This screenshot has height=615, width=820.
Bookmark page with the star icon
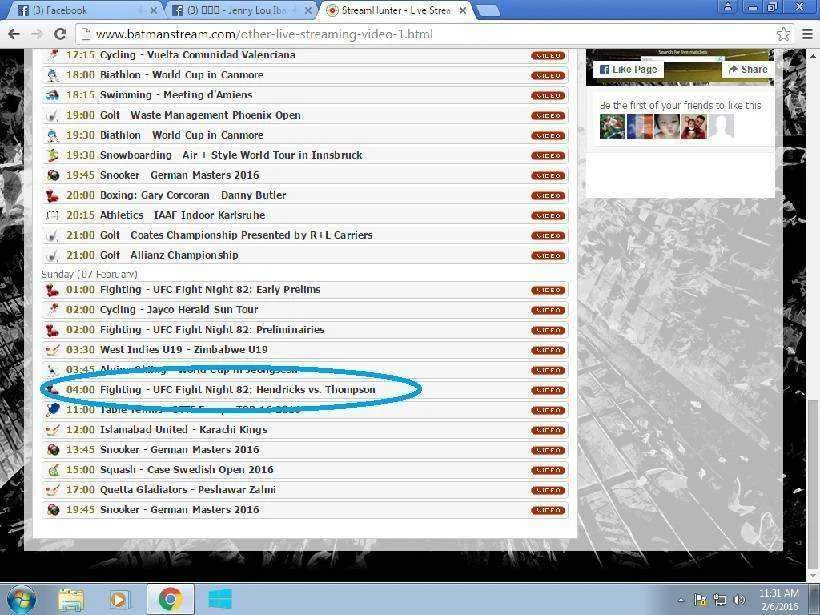pos(783,34)
